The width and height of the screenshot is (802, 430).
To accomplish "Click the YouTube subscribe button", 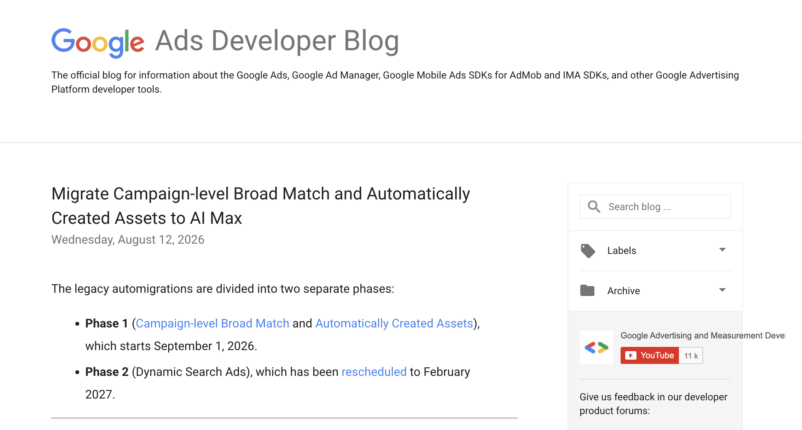I will (x=650, y=355).
